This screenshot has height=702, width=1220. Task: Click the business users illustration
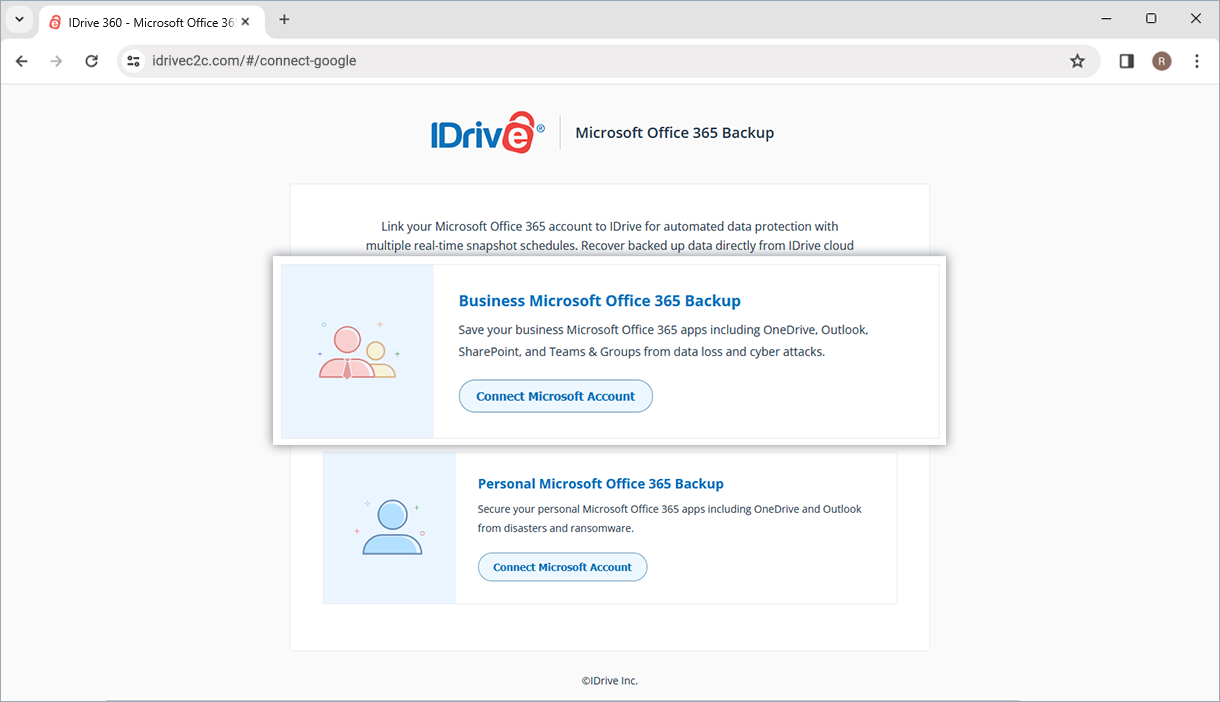click(x=357, y=351)
